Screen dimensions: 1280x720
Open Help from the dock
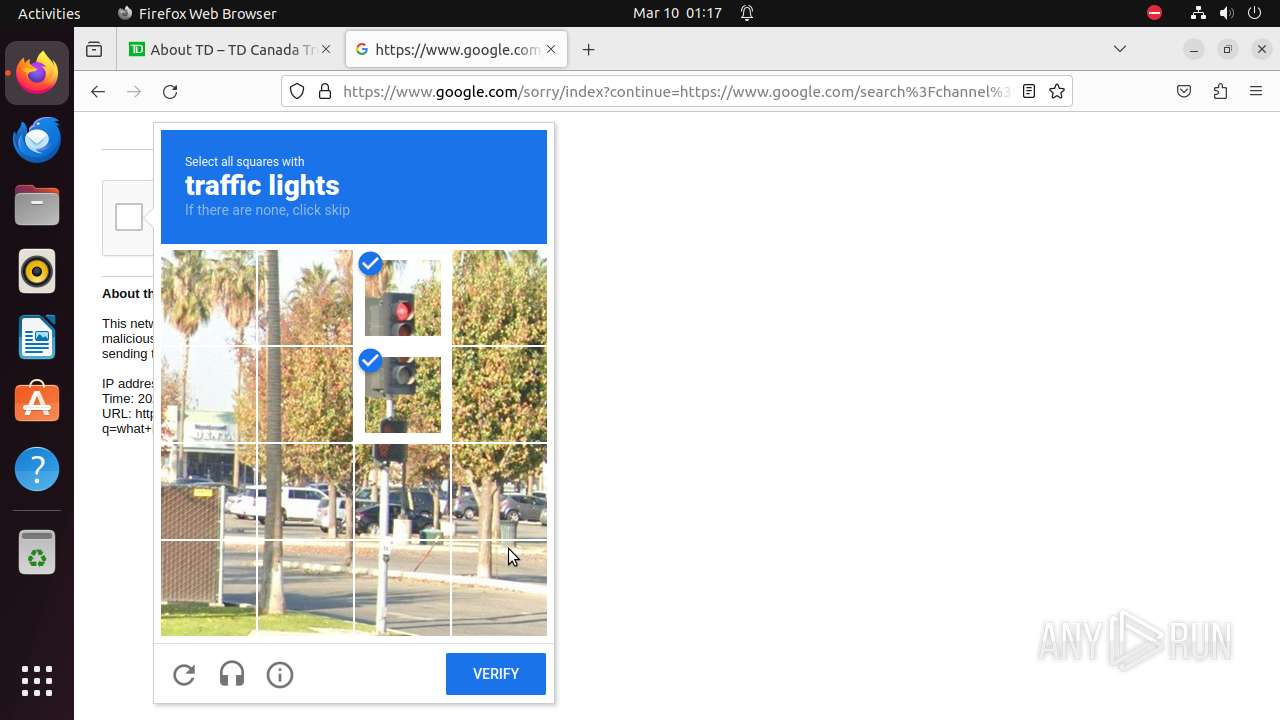point(37,469)
